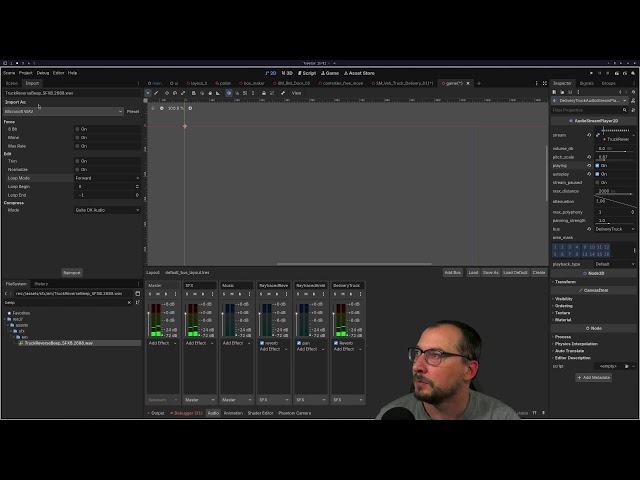Revert the bus property to default
Screen dimensions: 640x480
589,229
